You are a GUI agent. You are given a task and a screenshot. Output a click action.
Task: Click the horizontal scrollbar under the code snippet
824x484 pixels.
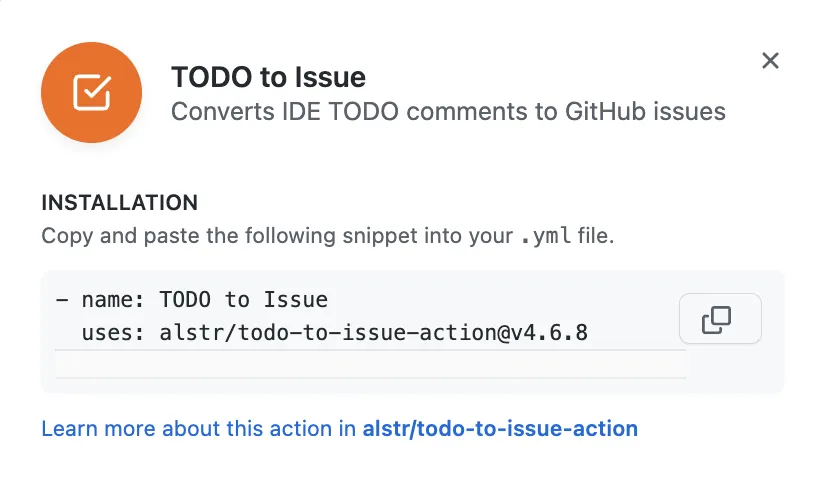point(370,364)
